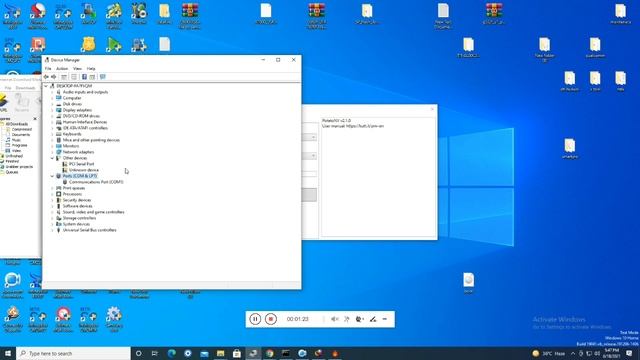Minimize the recording toolbar with dash icon
Screen dimensions: 640x360
point(384,319)
